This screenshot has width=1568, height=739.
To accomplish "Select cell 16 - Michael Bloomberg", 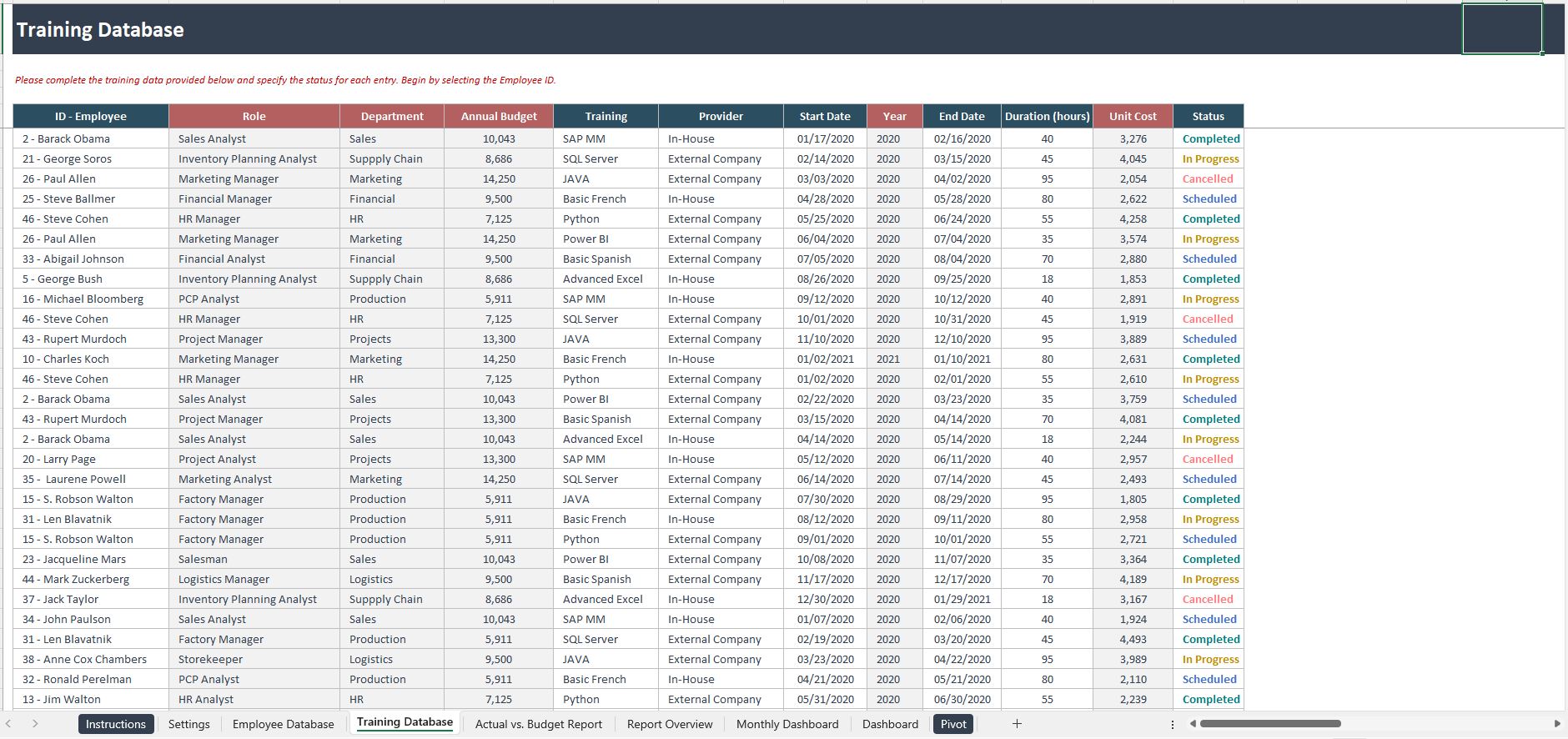I will coord(91,299).
